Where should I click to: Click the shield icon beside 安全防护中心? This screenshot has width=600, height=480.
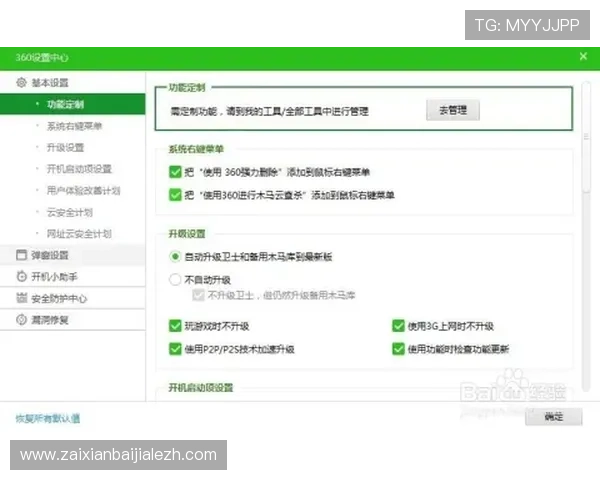coord(21,298)
